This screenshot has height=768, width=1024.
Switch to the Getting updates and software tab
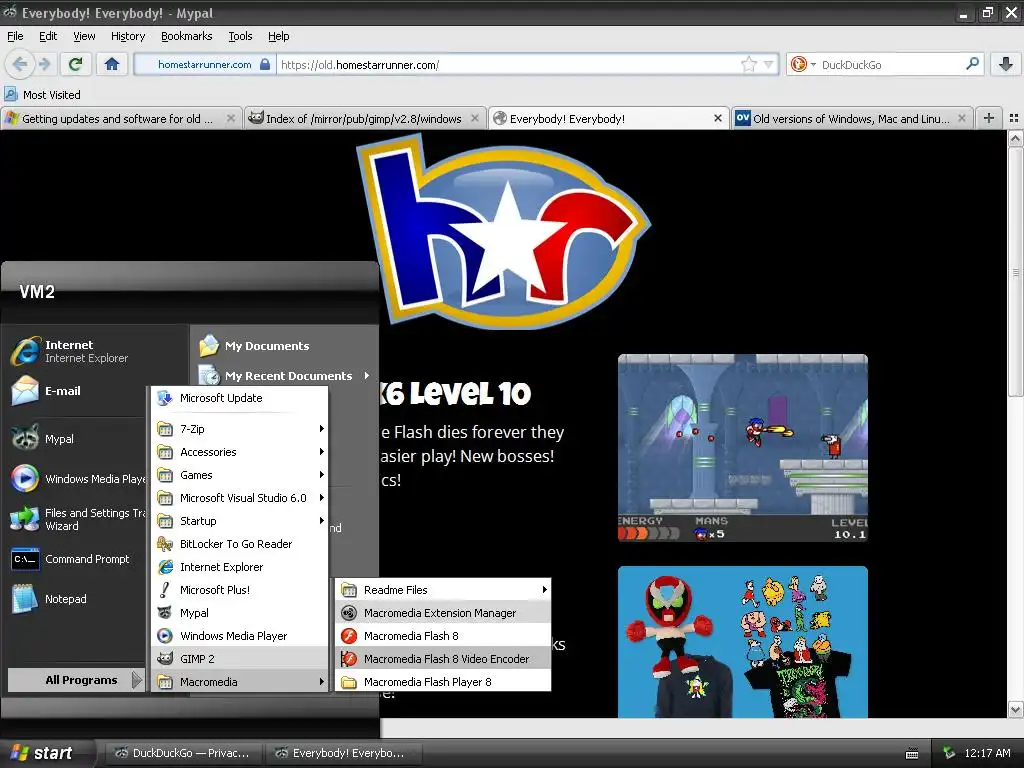120,118
